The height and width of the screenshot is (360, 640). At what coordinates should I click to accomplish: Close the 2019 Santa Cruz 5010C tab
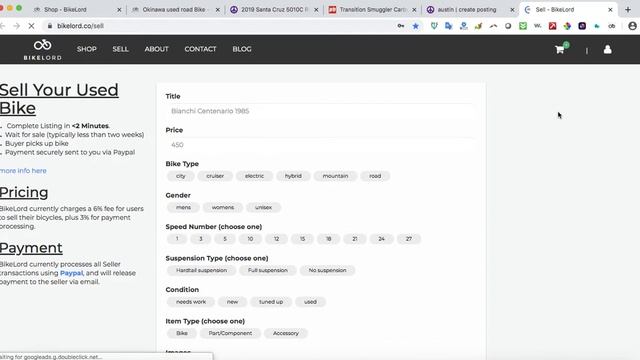coord(316,9)
